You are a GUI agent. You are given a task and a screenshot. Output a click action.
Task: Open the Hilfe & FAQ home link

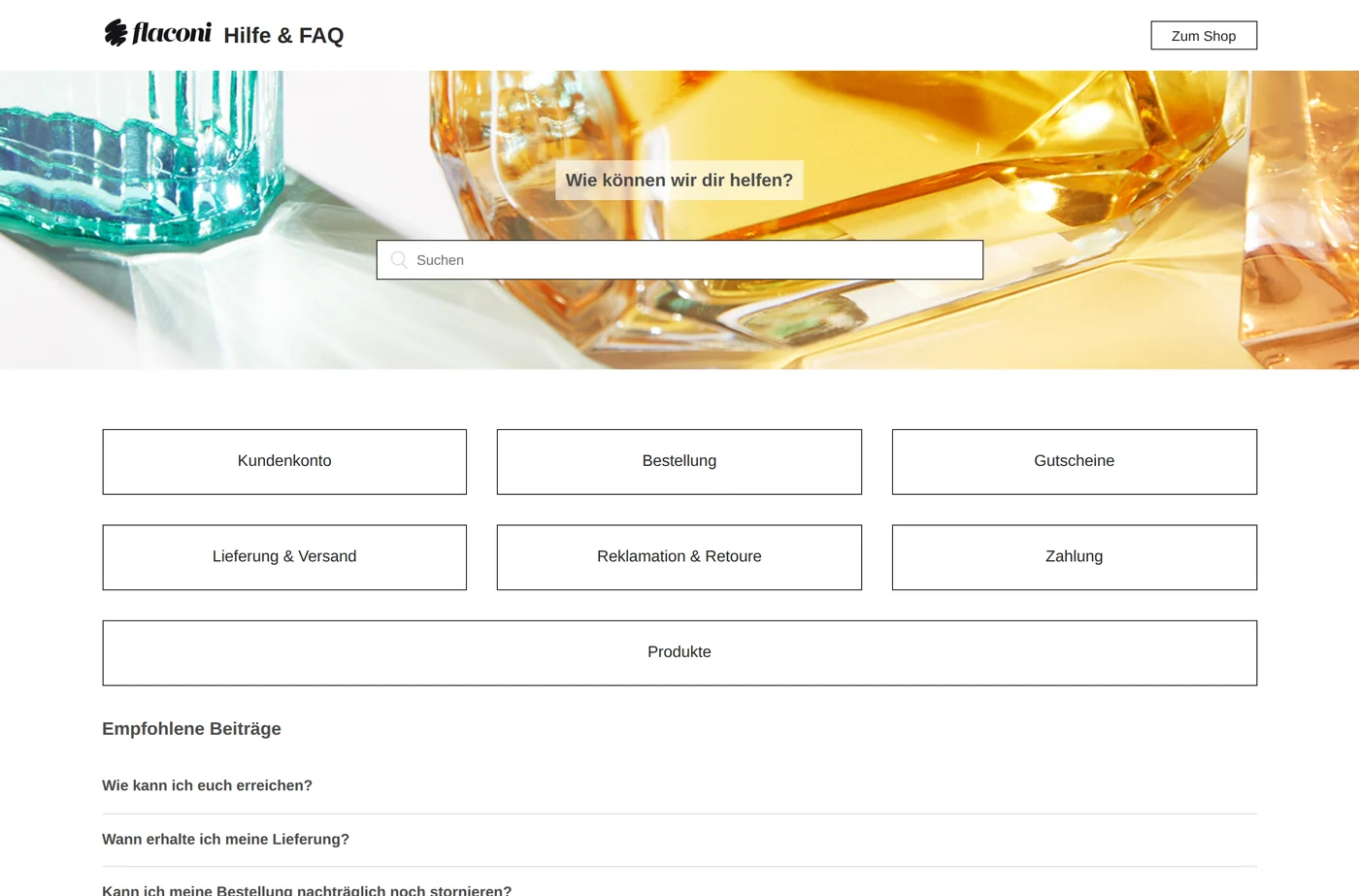(283, 36)
